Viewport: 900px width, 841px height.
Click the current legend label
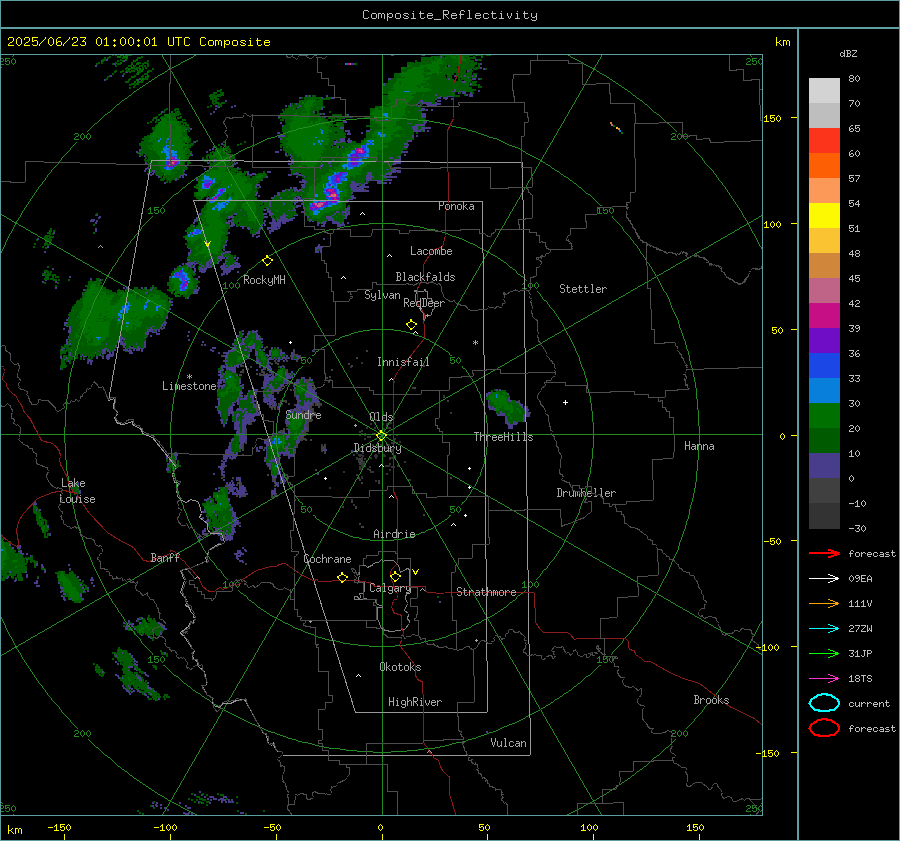click(869, 703)
